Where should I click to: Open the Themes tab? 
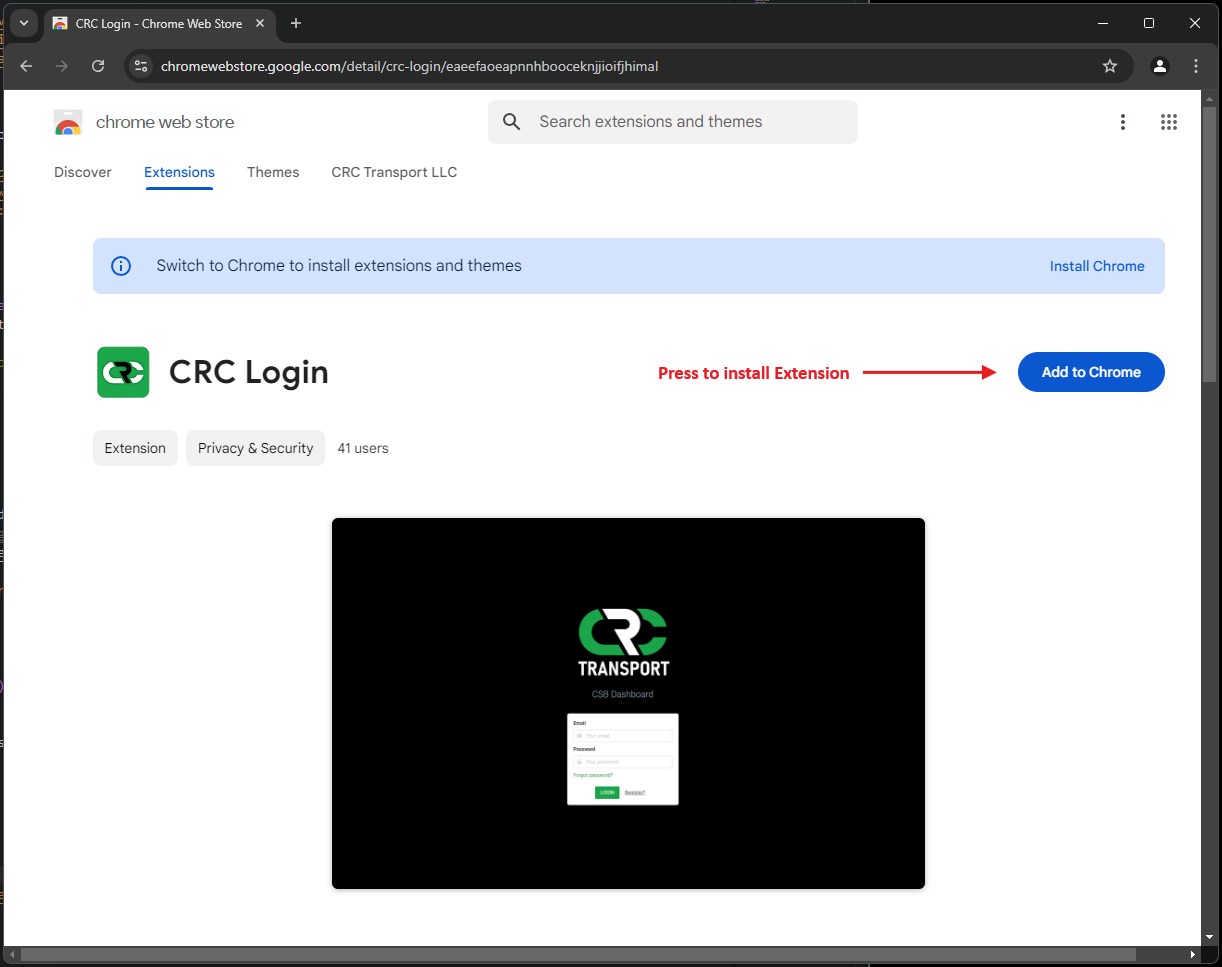coord(273,172)
